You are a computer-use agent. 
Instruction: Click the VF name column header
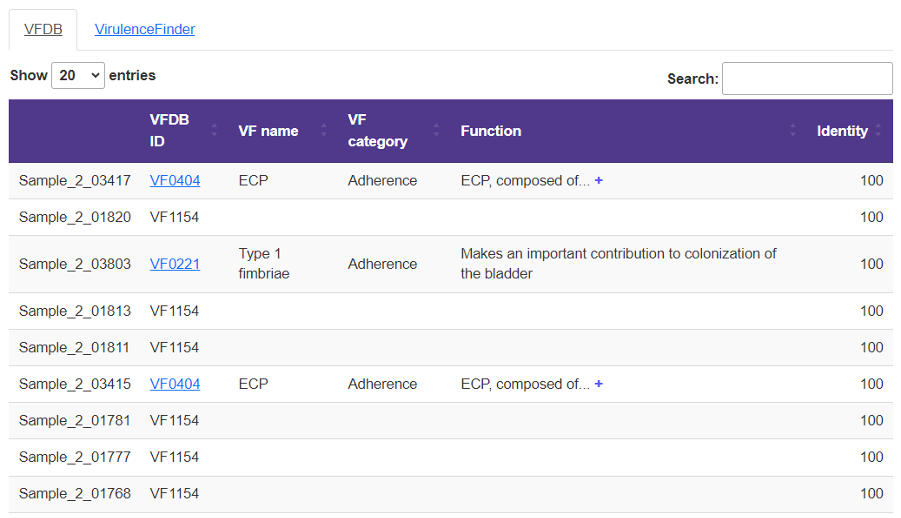point(268,131)
